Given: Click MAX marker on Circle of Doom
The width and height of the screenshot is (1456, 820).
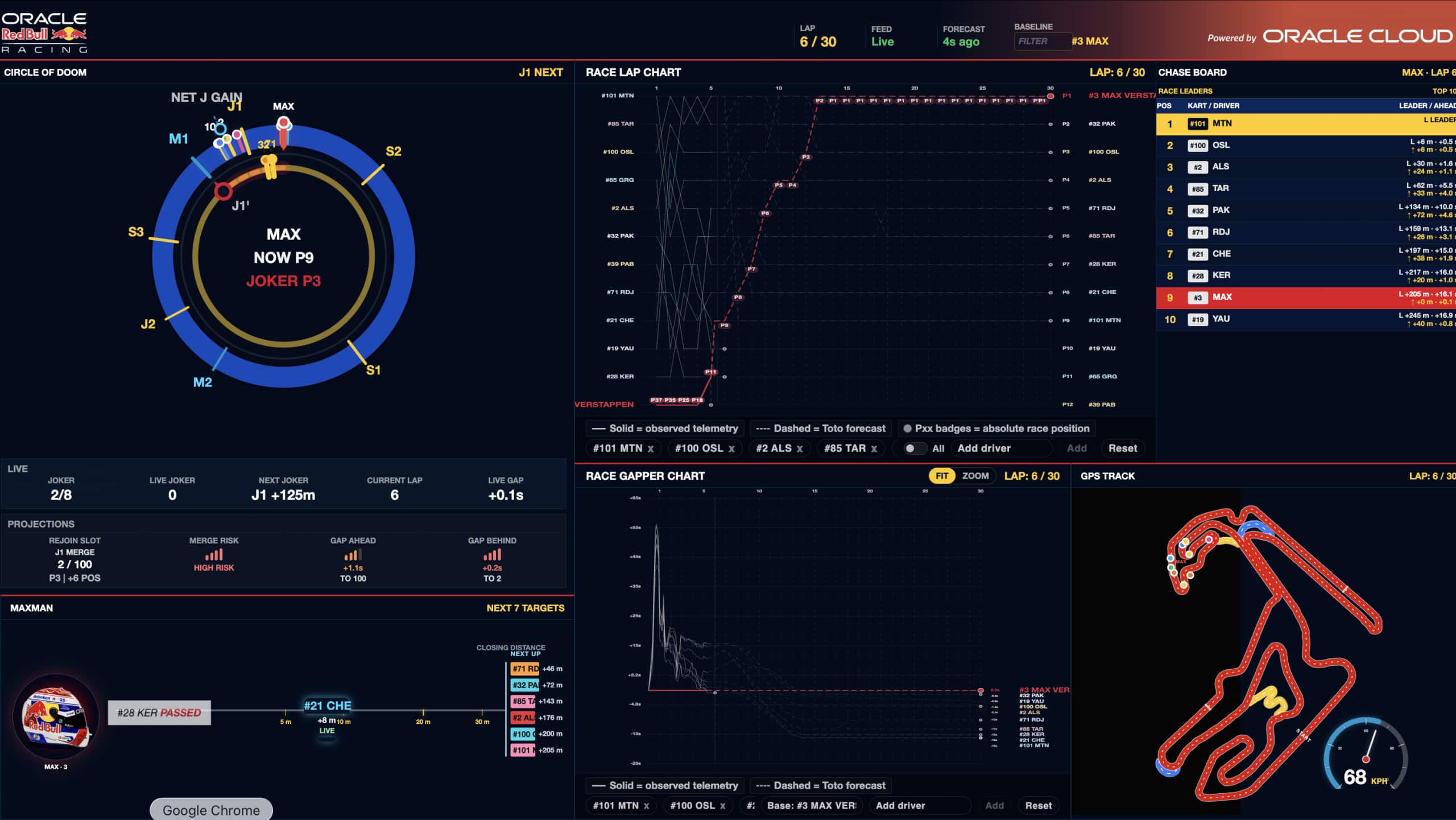Looking at the screenshot, I should tap(283, 123).
